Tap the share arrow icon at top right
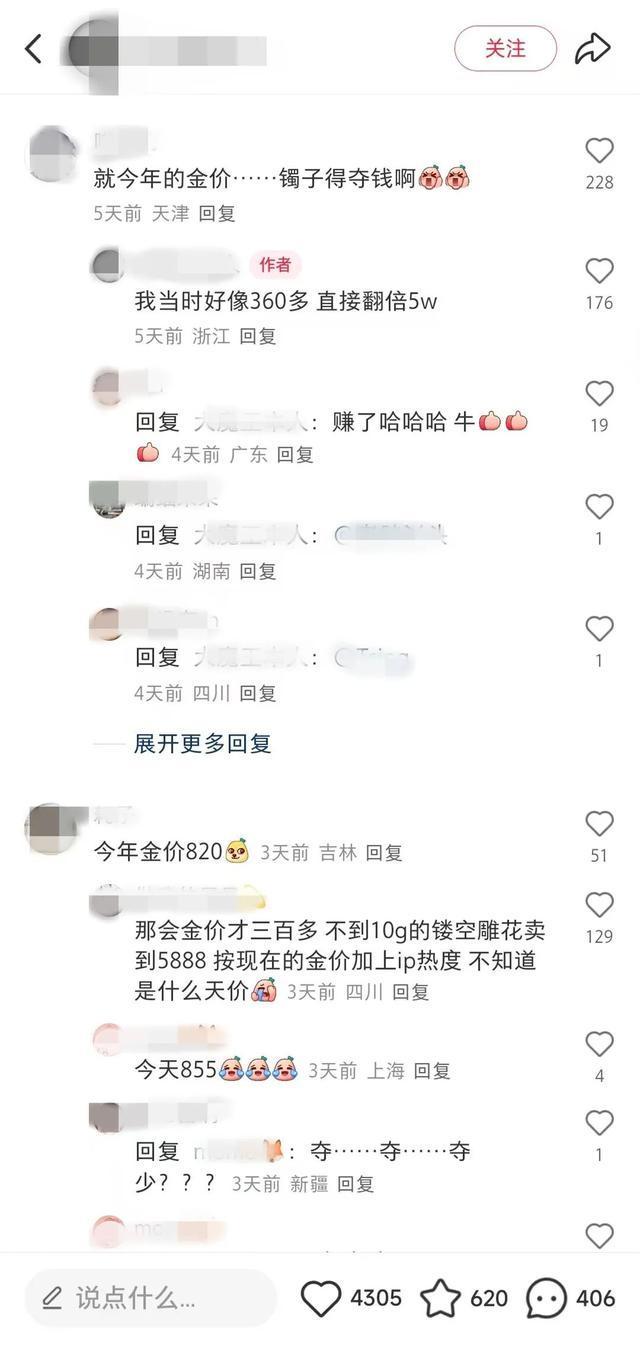This screenshot has width=640, height=1351. (592, 48)
